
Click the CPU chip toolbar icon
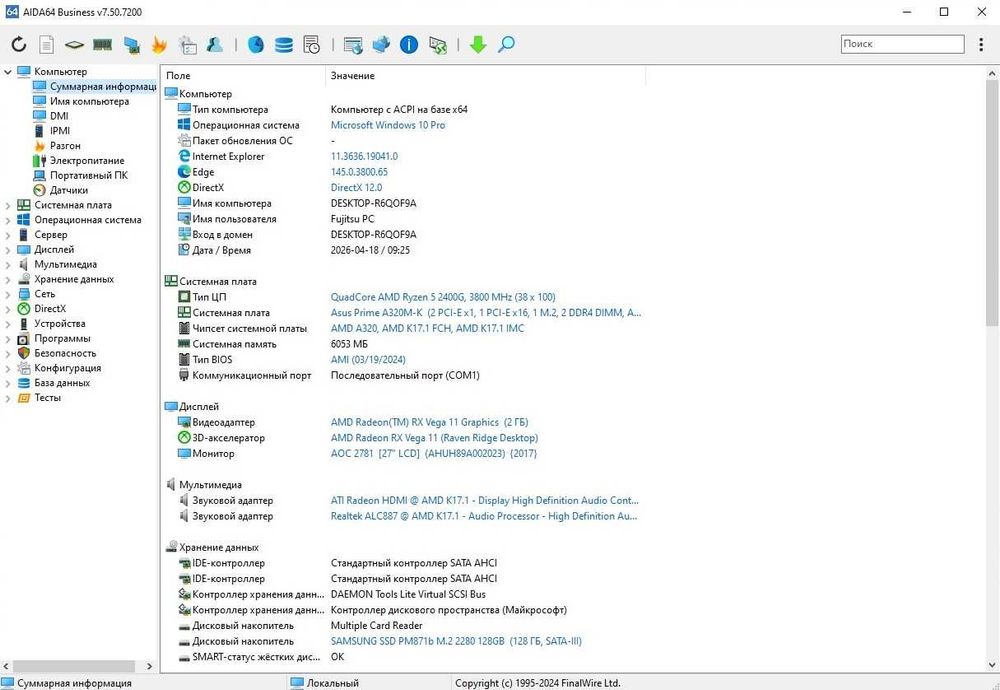pyautogui.click(x=75, y=45)
